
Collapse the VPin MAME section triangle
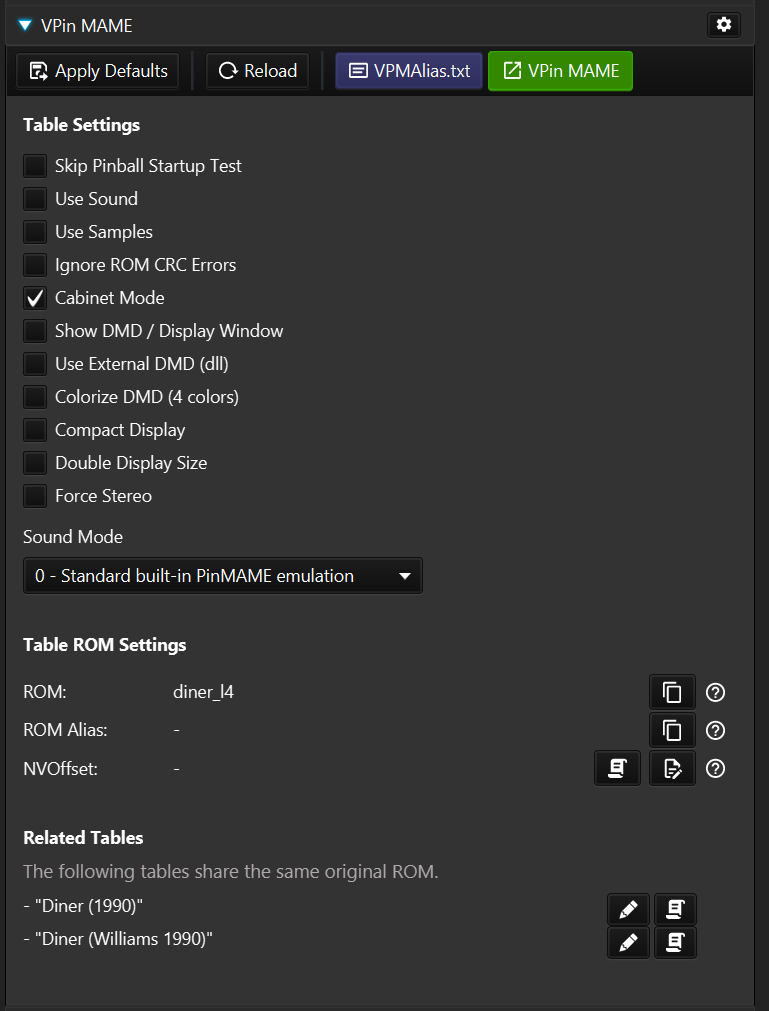click(25, 26)
